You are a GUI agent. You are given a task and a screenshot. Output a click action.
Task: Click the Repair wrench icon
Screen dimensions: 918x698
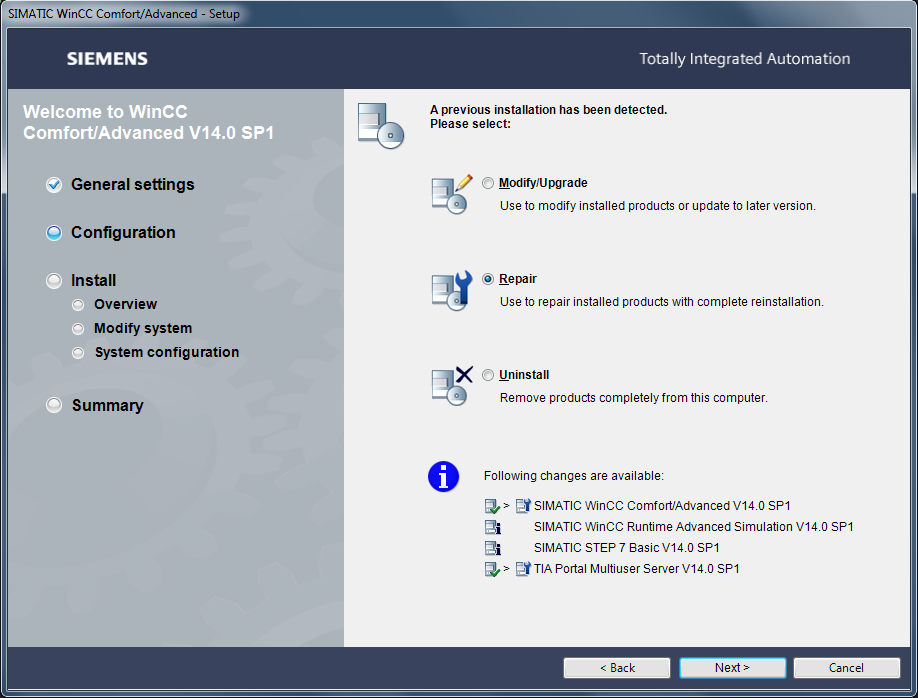(x=451, y=290)
